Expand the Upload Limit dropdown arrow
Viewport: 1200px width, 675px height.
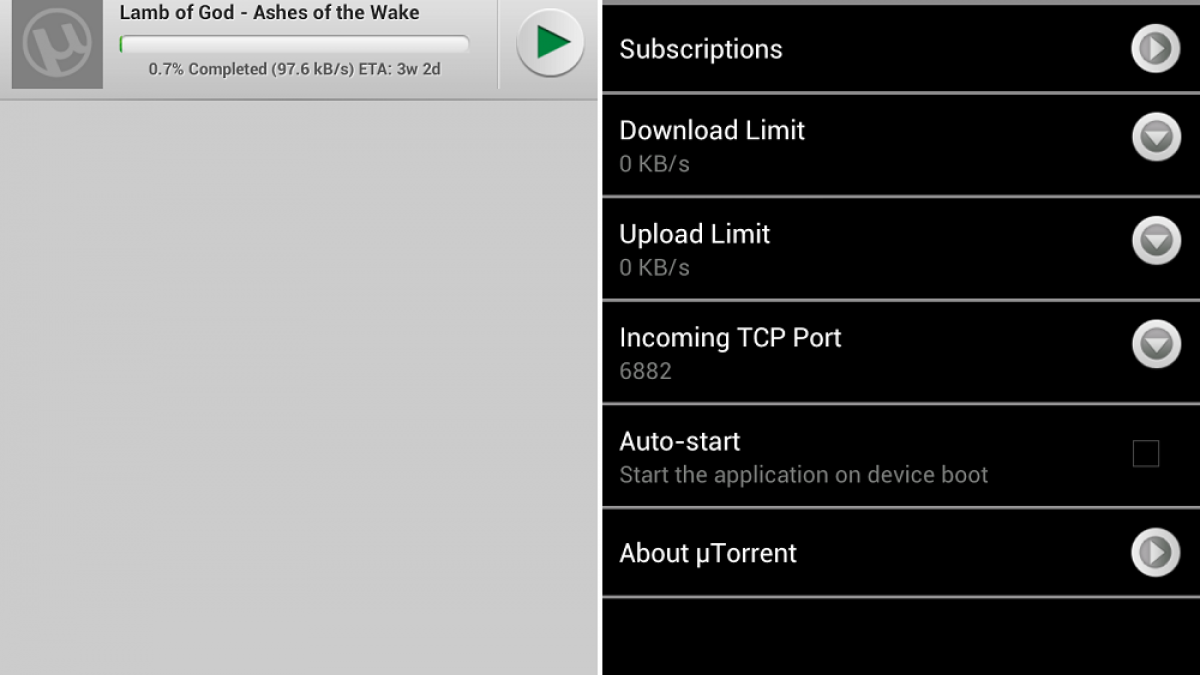pos(1156,241)
